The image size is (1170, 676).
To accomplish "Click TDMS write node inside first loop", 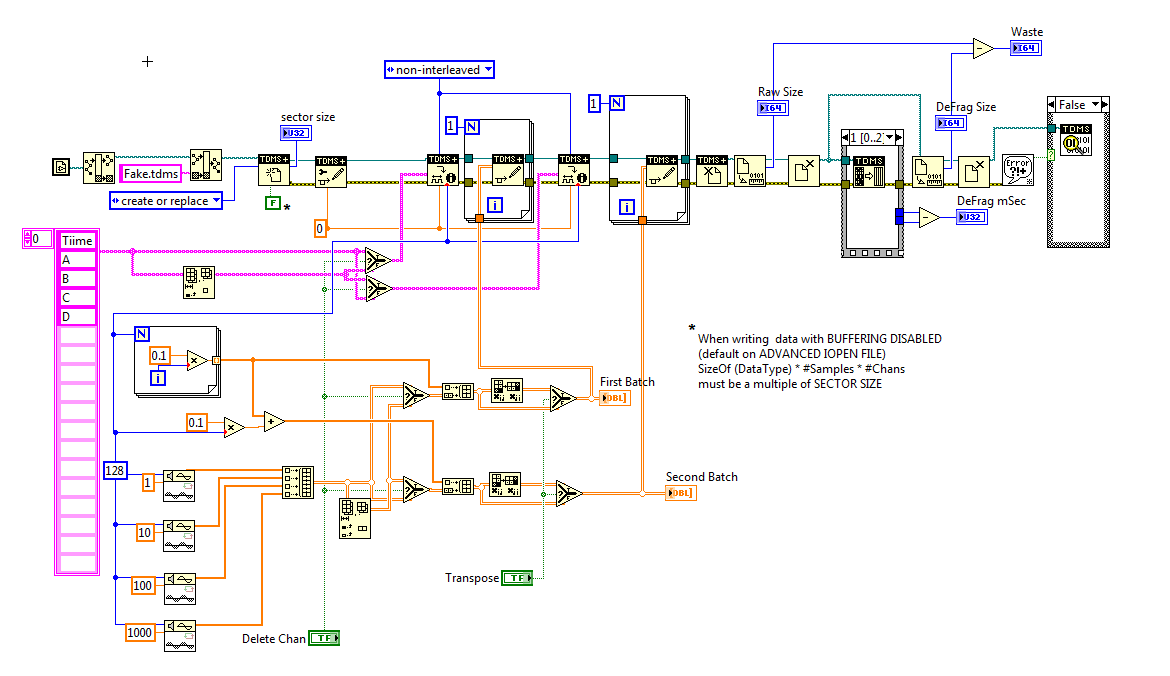I will (x=507, y=170).
